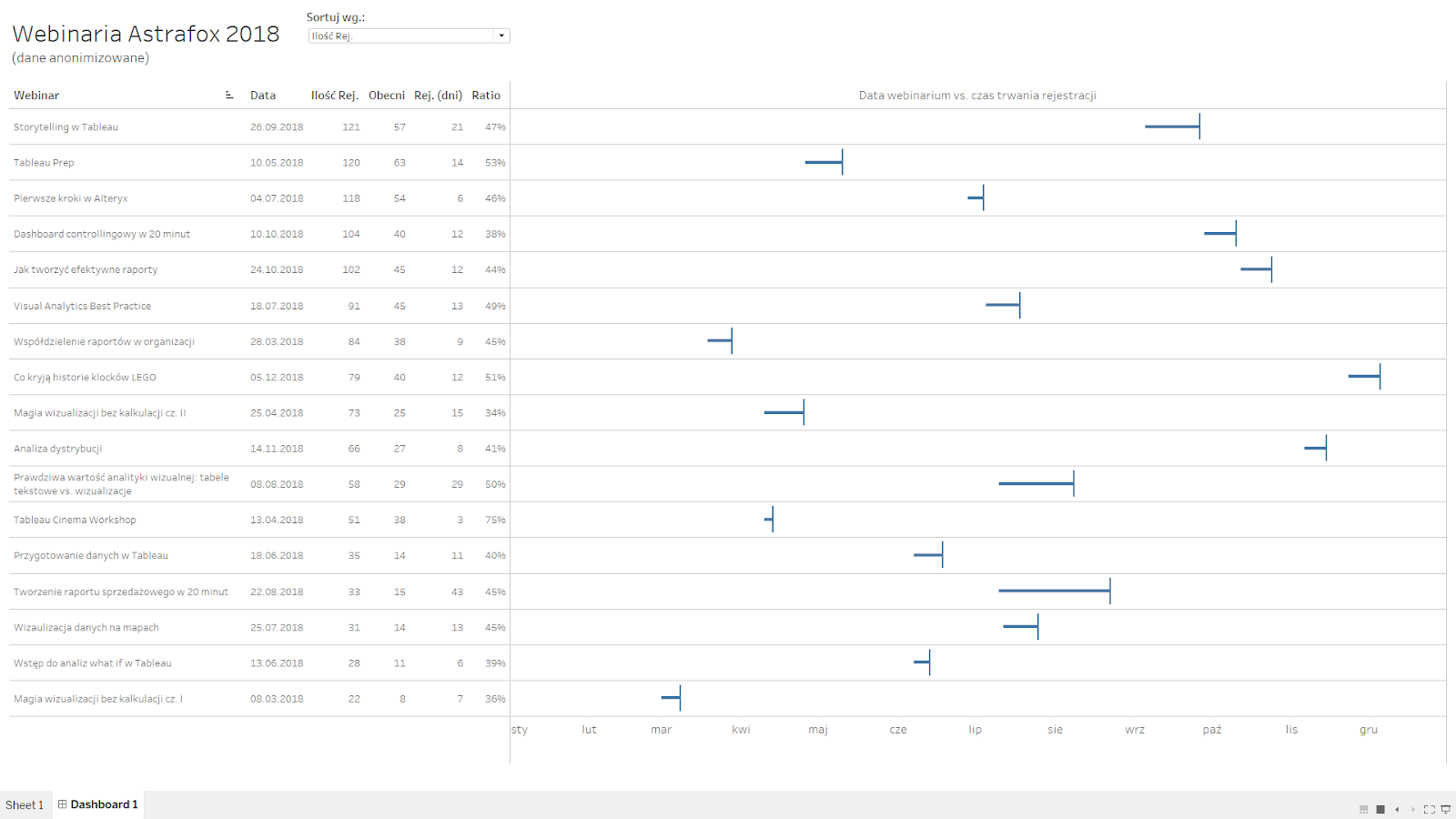
Task: Select the Dashboard 1 tab
Action: click(98, 804)
